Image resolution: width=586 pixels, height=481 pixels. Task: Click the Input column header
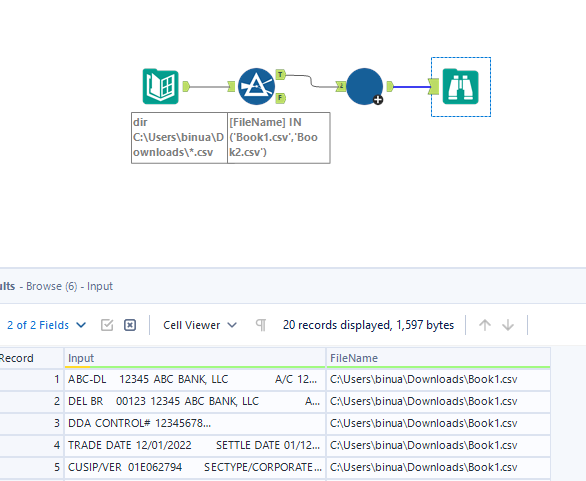pyautogui.click(x=195, y=358)
